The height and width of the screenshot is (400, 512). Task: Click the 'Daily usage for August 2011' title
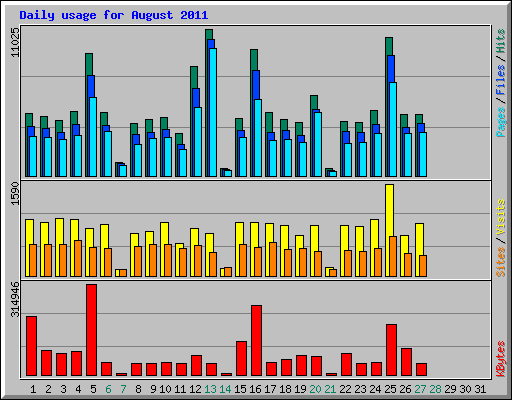tap(114, 16)
